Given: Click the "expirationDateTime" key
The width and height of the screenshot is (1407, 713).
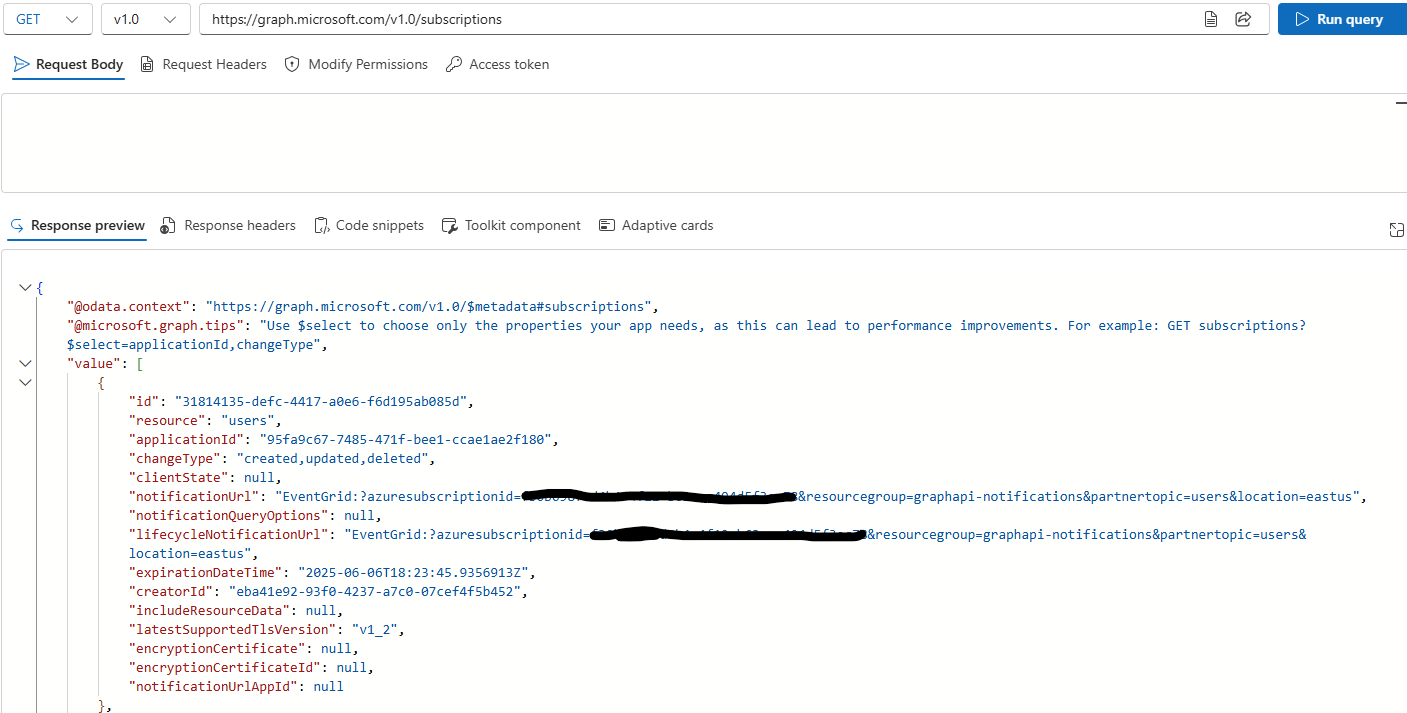Looking at the screenshot, I should click(x=206, y=572).
